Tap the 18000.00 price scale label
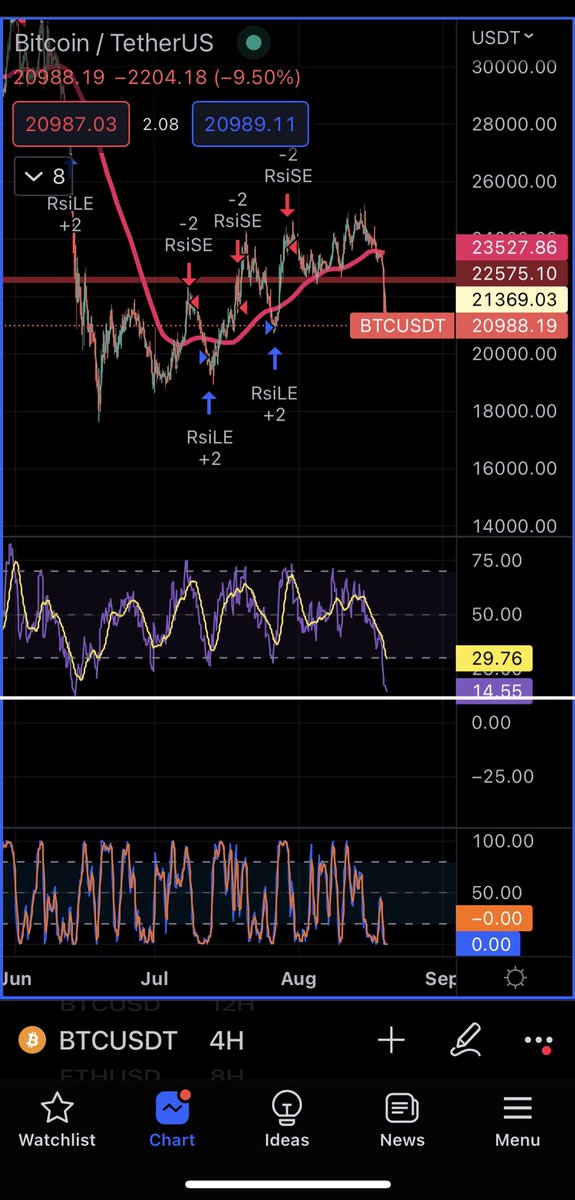The width and height of the screenshot is (575, 1200). pyautogui.click(x=514, y=411)
